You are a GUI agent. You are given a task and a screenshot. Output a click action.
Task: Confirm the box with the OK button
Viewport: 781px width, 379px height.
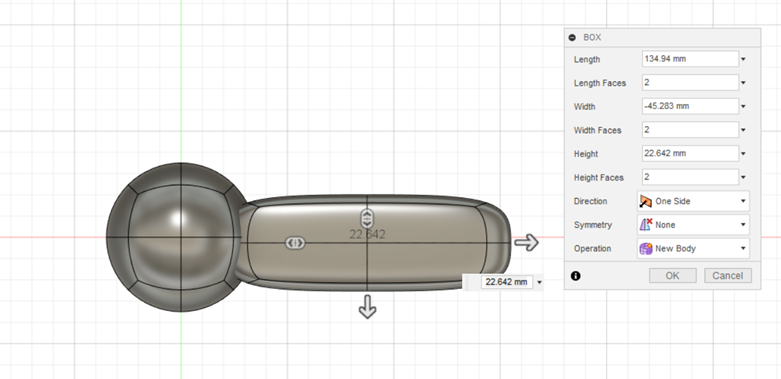pyautogui.click(x=672, y=275)
